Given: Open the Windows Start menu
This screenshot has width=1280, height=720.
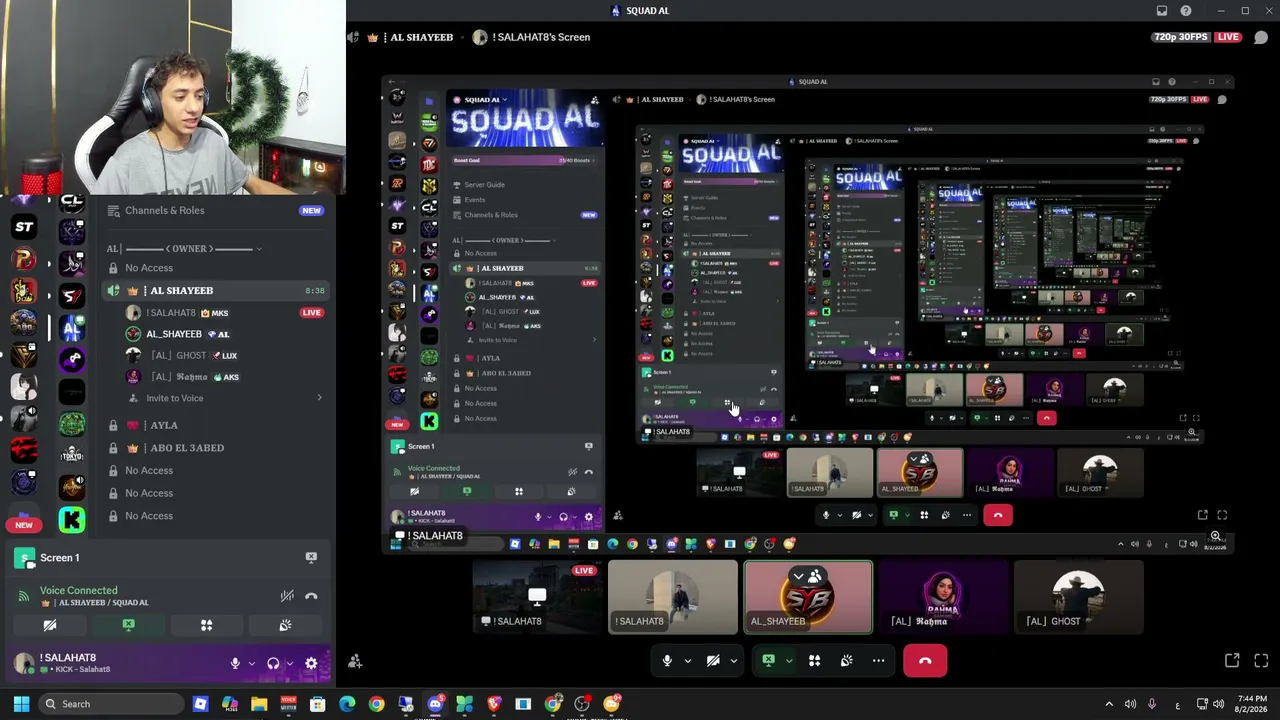Looking at the screenshot, I should (x=21, y=704).
